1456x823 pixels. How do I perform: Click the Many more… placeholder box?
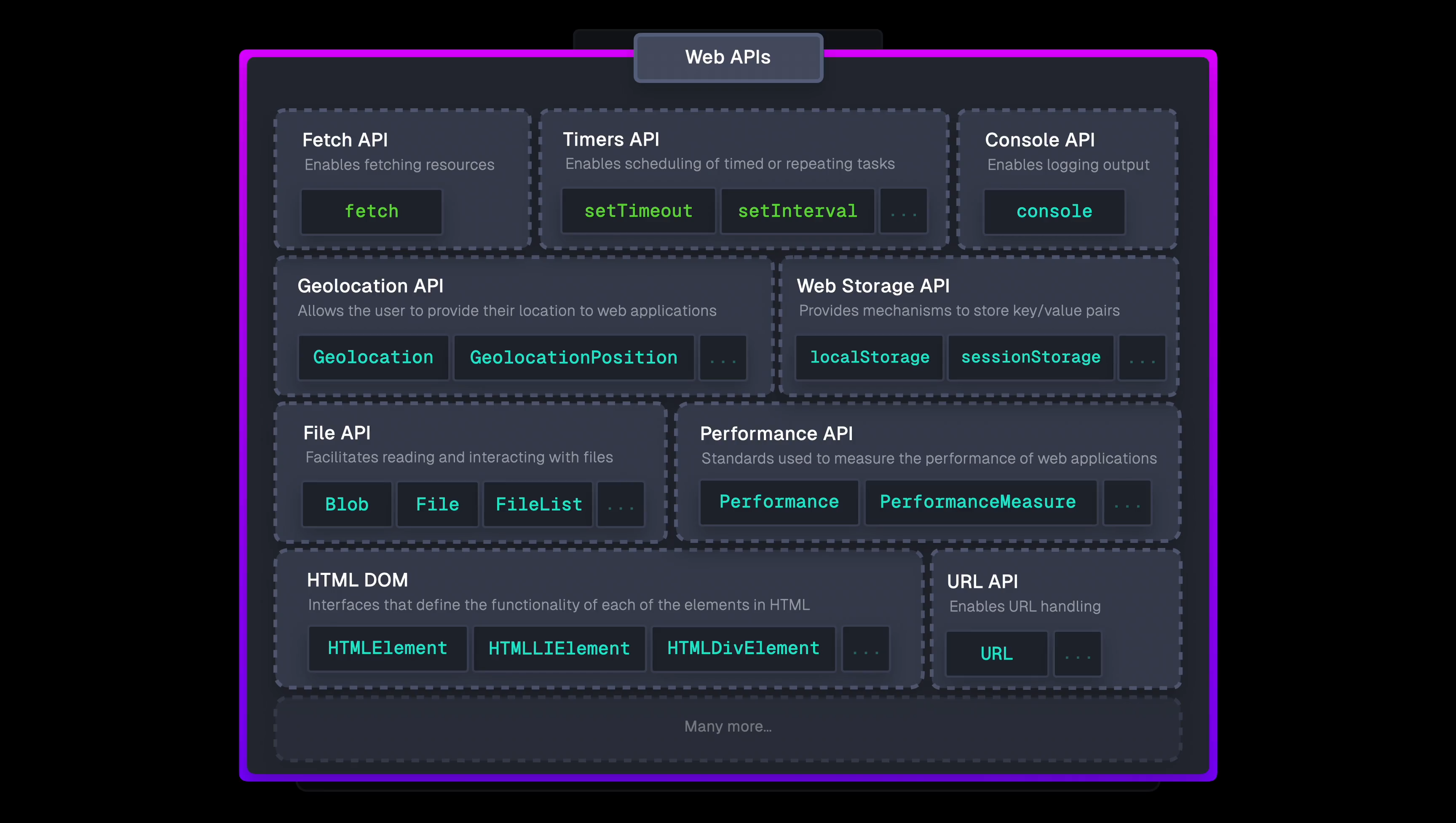click(x=728, y=727)
